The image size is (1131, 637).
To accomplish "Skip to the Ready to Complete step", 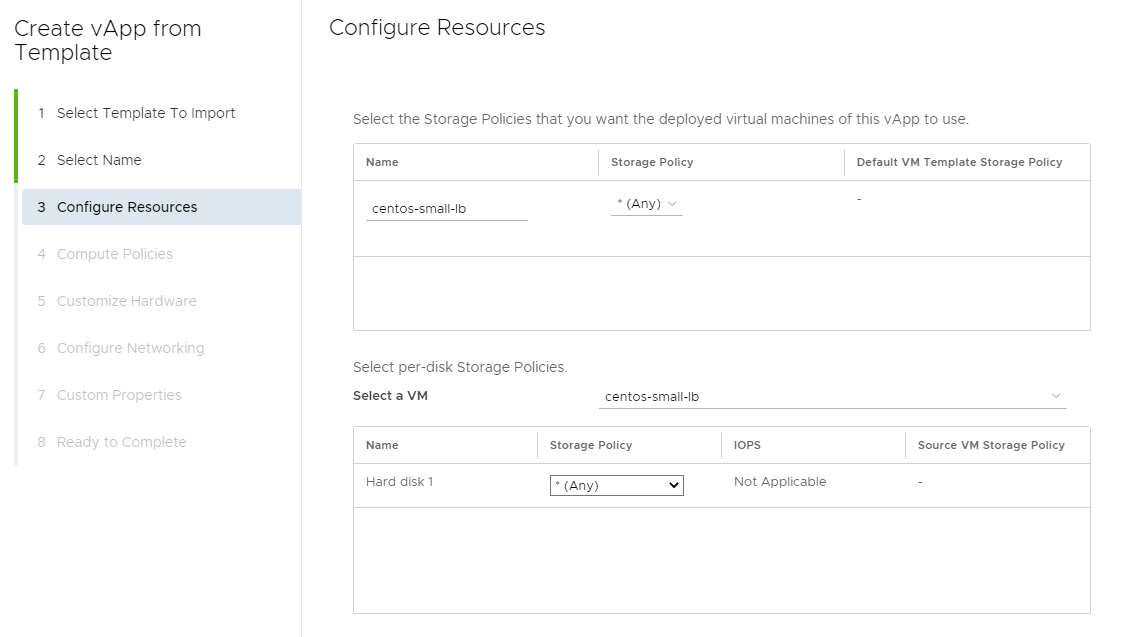I will pyautogui.click(x=121, y=442).
